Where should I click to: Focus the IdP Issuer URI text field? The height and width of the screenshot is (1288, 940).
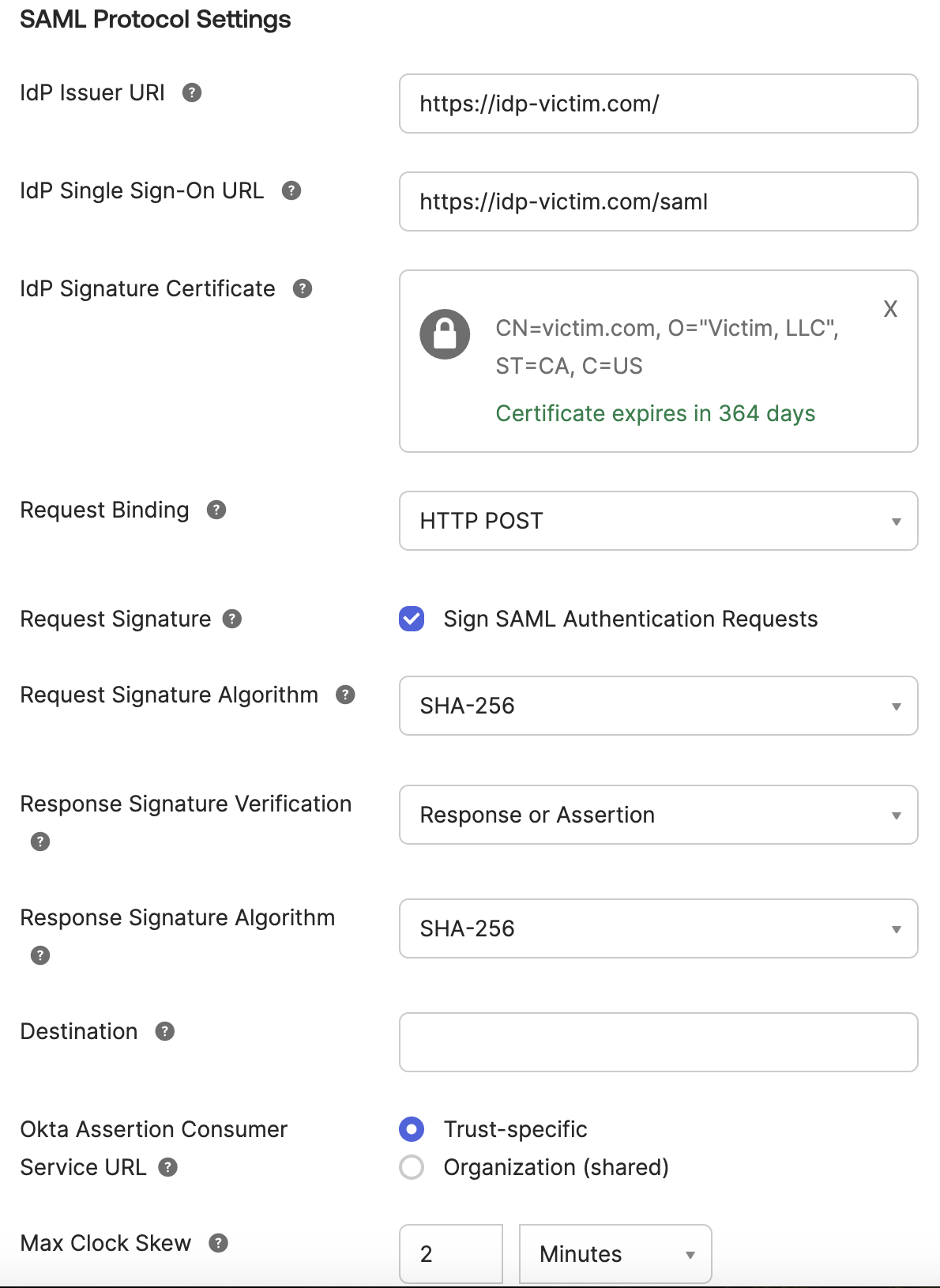click(658, 104)
